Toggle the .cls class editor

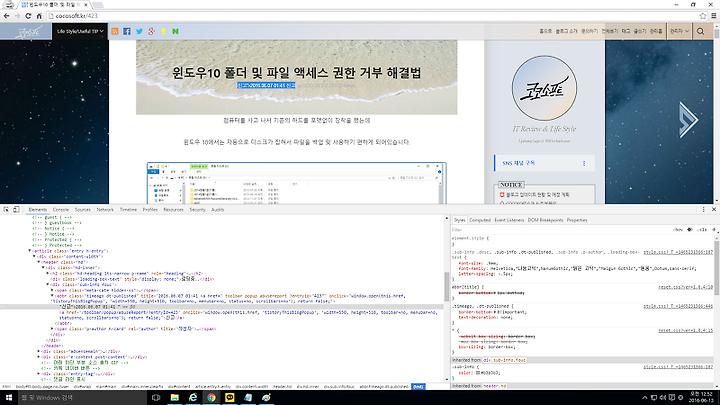pyautogui.click(x=703, y=230)
